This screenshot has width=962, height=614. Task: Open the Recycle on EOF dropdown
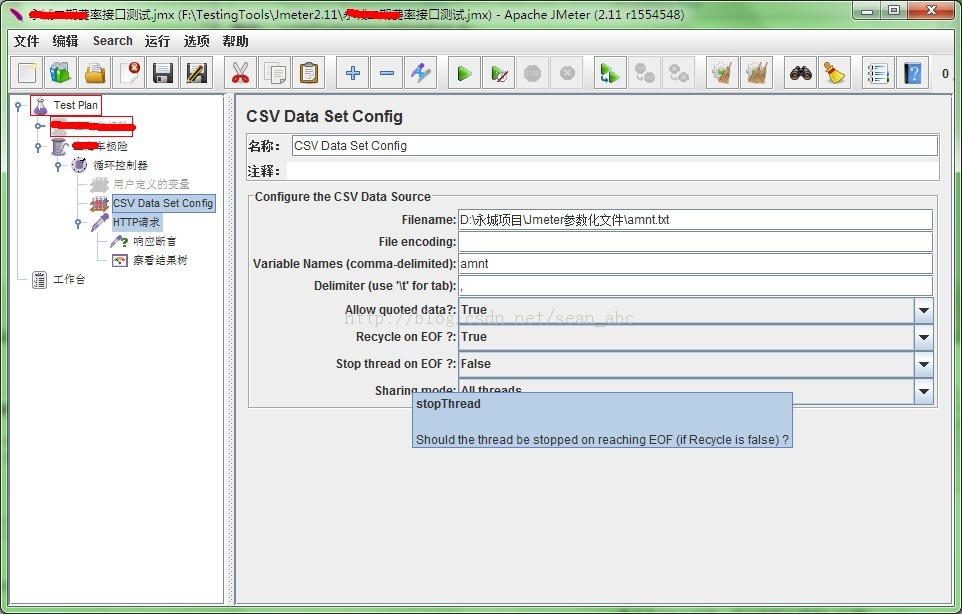pos(923,338)
